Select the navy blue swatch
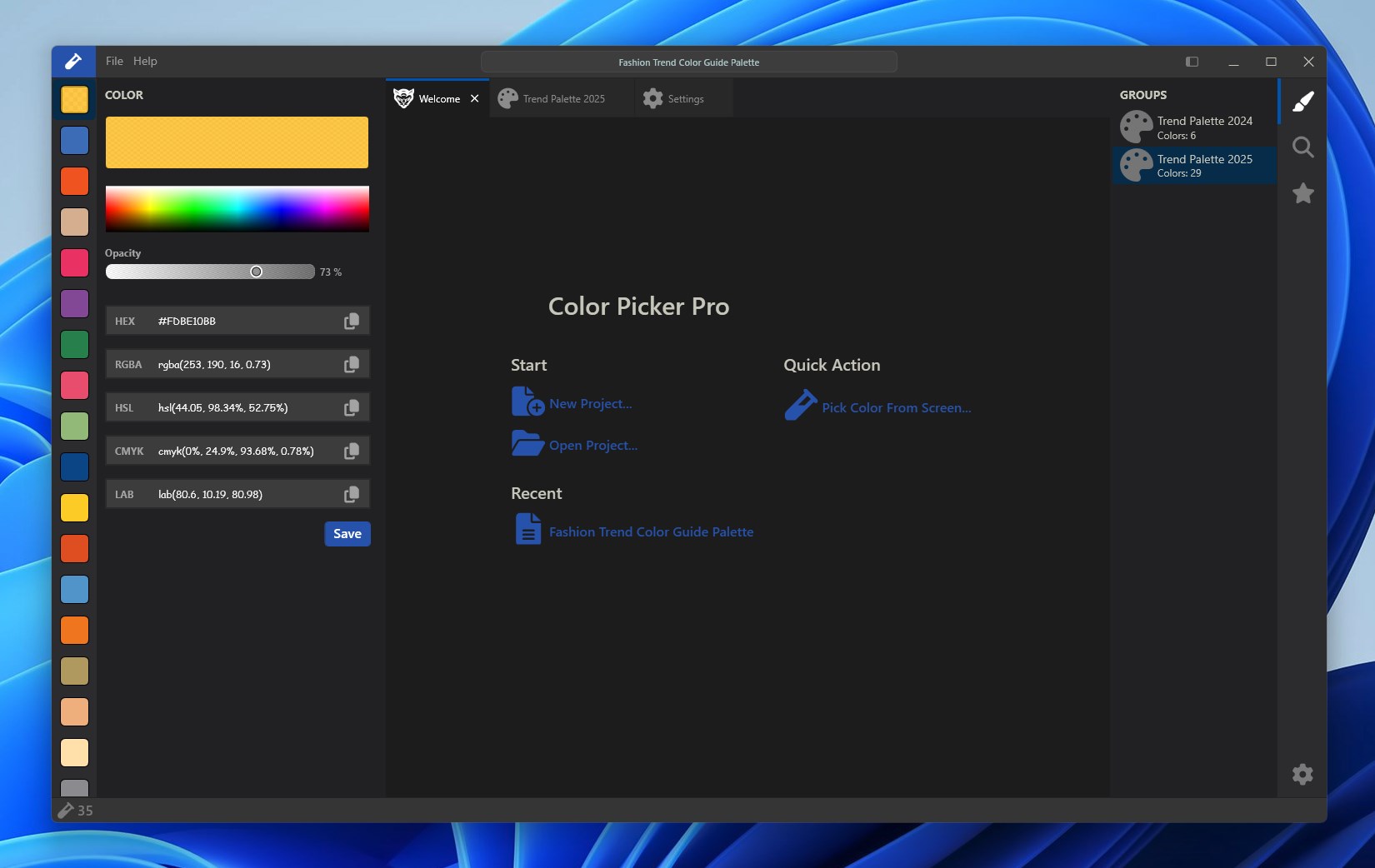The image size is (1375, 868). (x=75, y=467)
